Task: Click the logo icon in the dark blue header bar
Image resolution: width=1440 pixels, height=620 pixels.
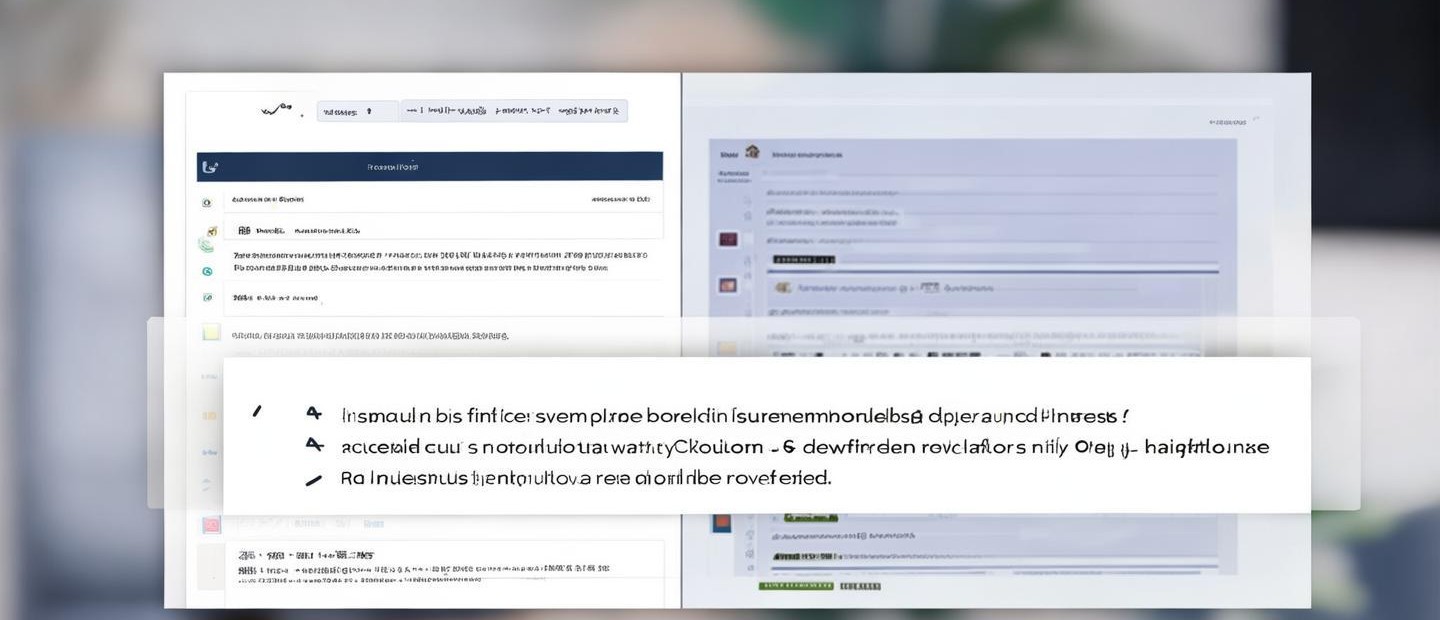Action: [209, 167]
